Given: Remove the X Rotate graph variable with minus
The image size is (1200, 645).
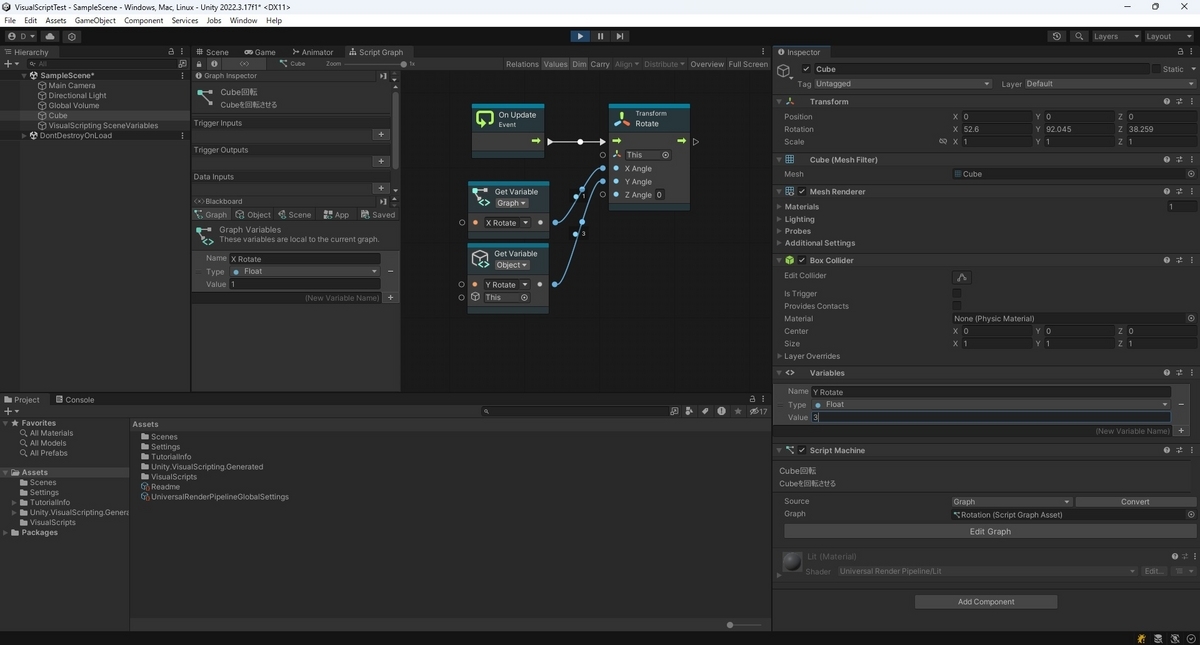Looking at the screenshot, I should click(390, 271).
